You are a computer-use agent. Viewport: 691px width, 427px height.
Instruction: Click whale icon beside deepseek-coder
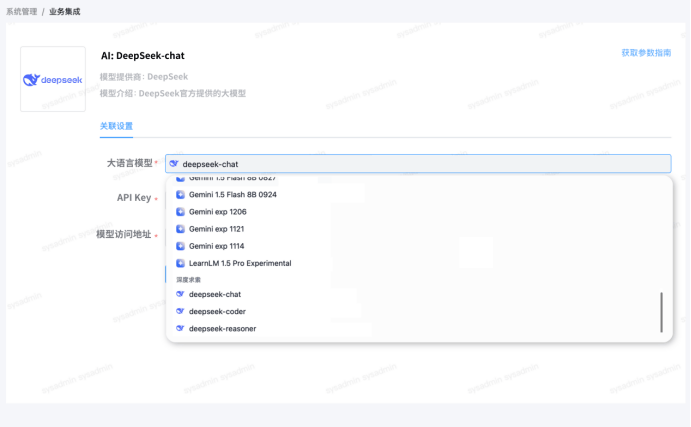click(x=180, y=311)
